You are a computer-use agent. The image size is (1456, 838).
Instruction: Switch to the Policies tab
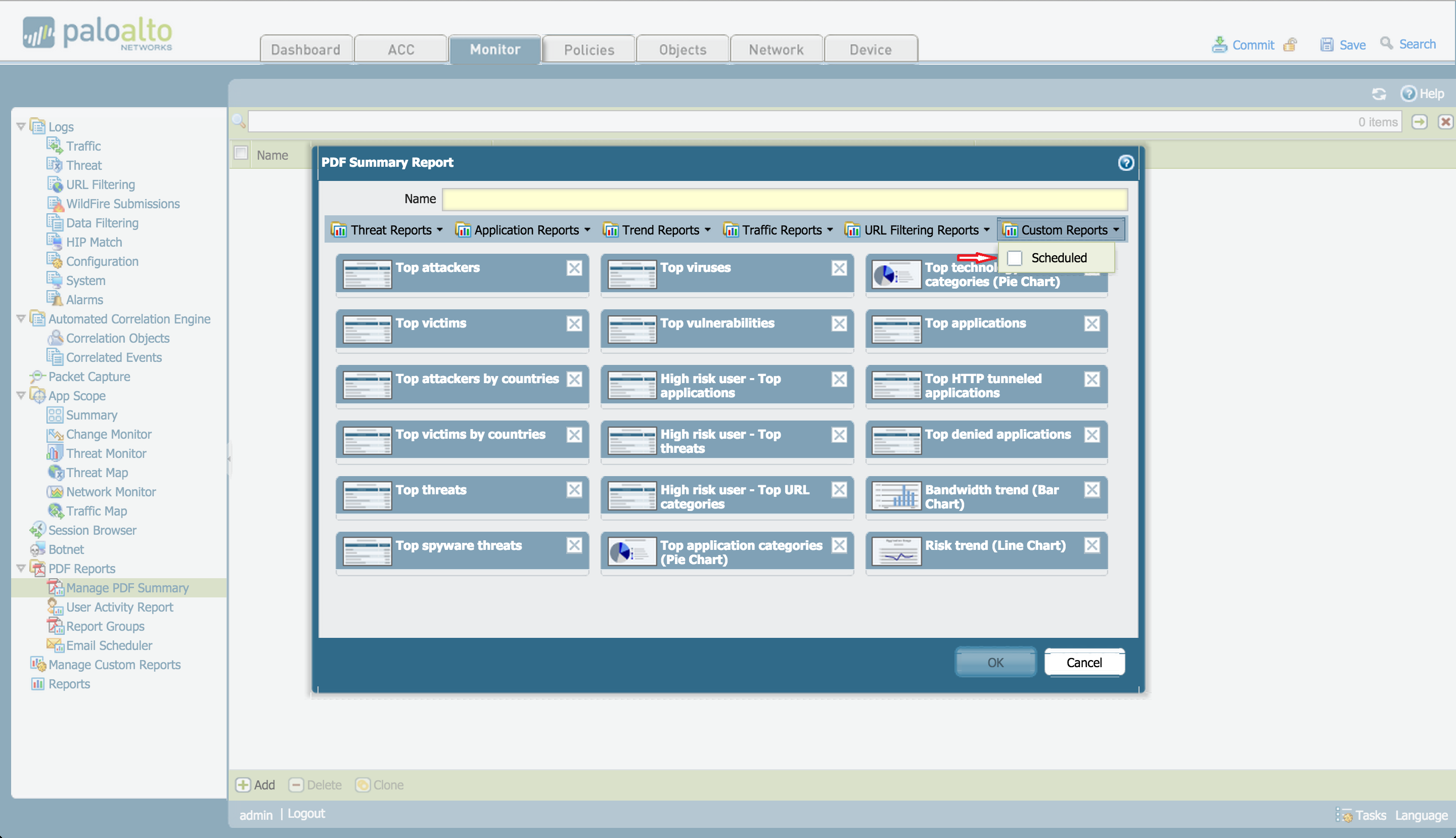[x=589, y=50]
